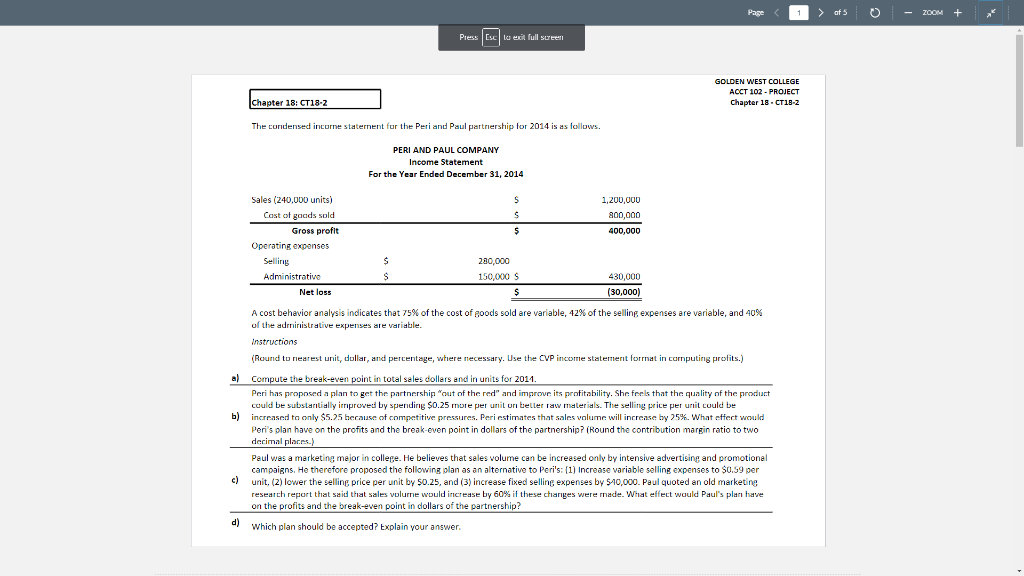This screenshot has width=1024, height=576.
Task: Zoom out with minus icon
Action: tap(908, 12)
